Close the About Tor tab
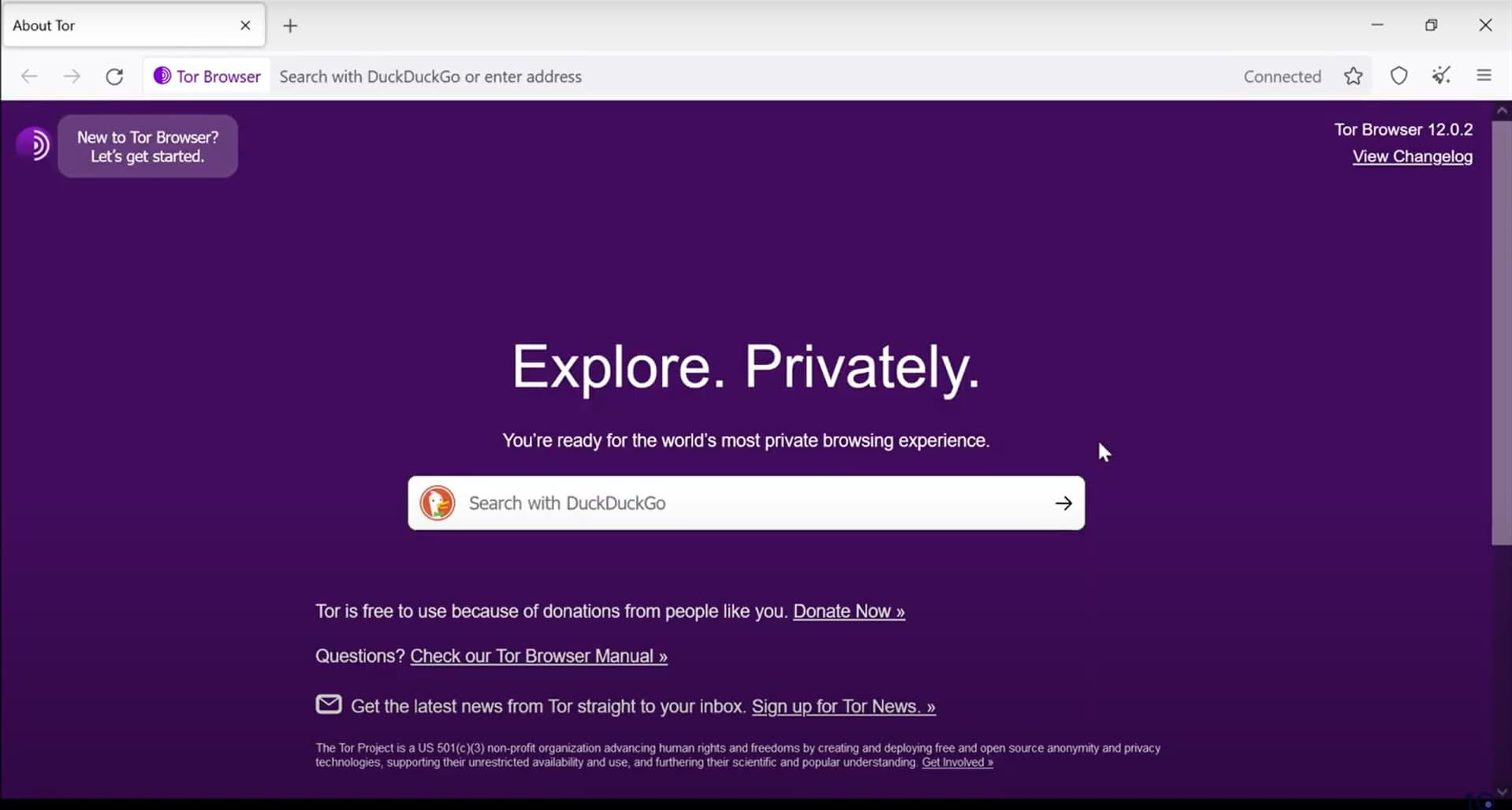 pyautogui.click(x=245, y=26)
